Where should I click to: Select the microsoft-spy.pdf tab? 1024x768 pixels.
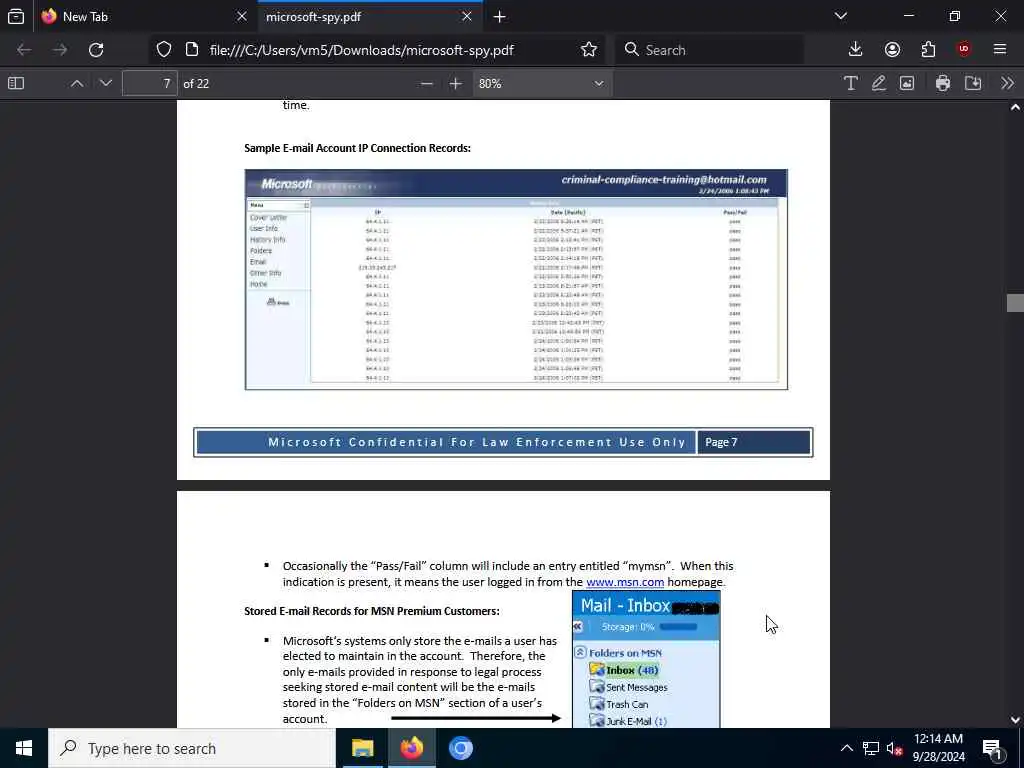(370, 16)
